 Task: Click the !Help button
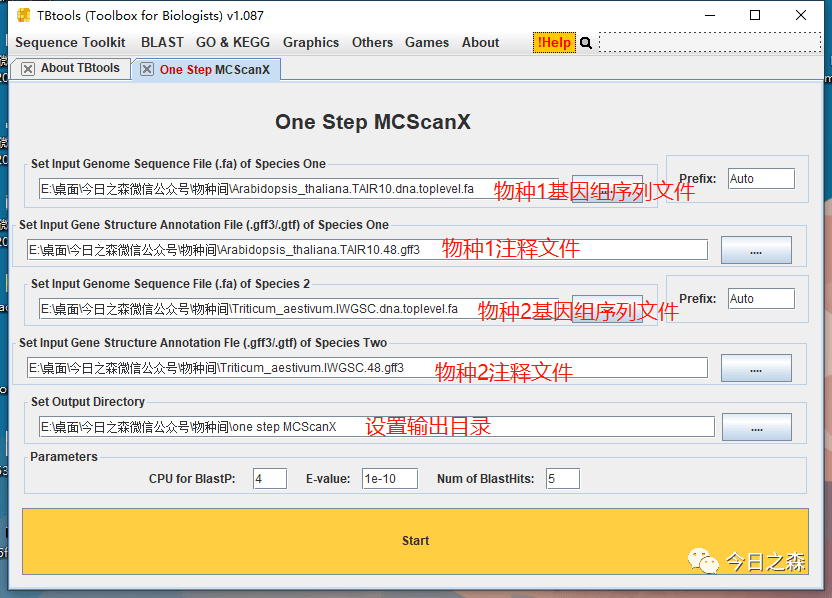[554, 42]
